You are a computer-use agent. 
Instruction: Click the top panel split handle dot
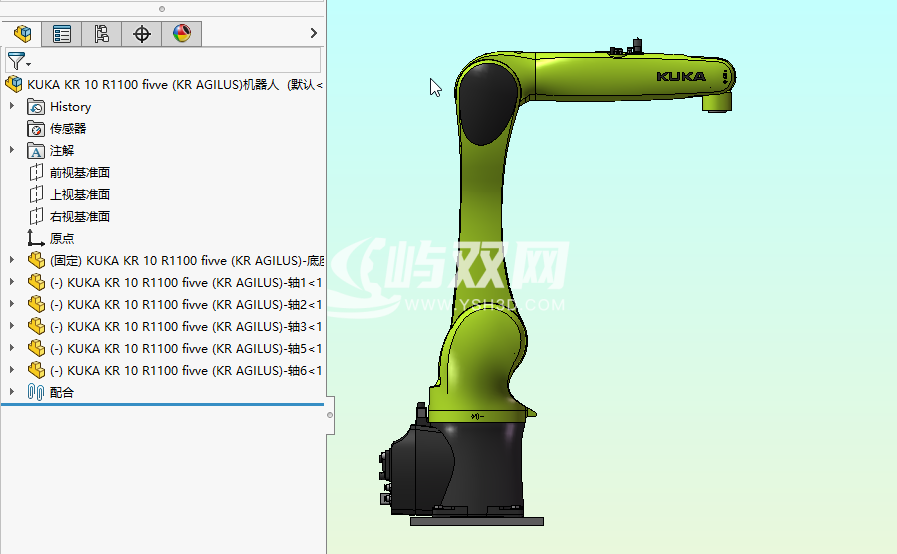162,9
